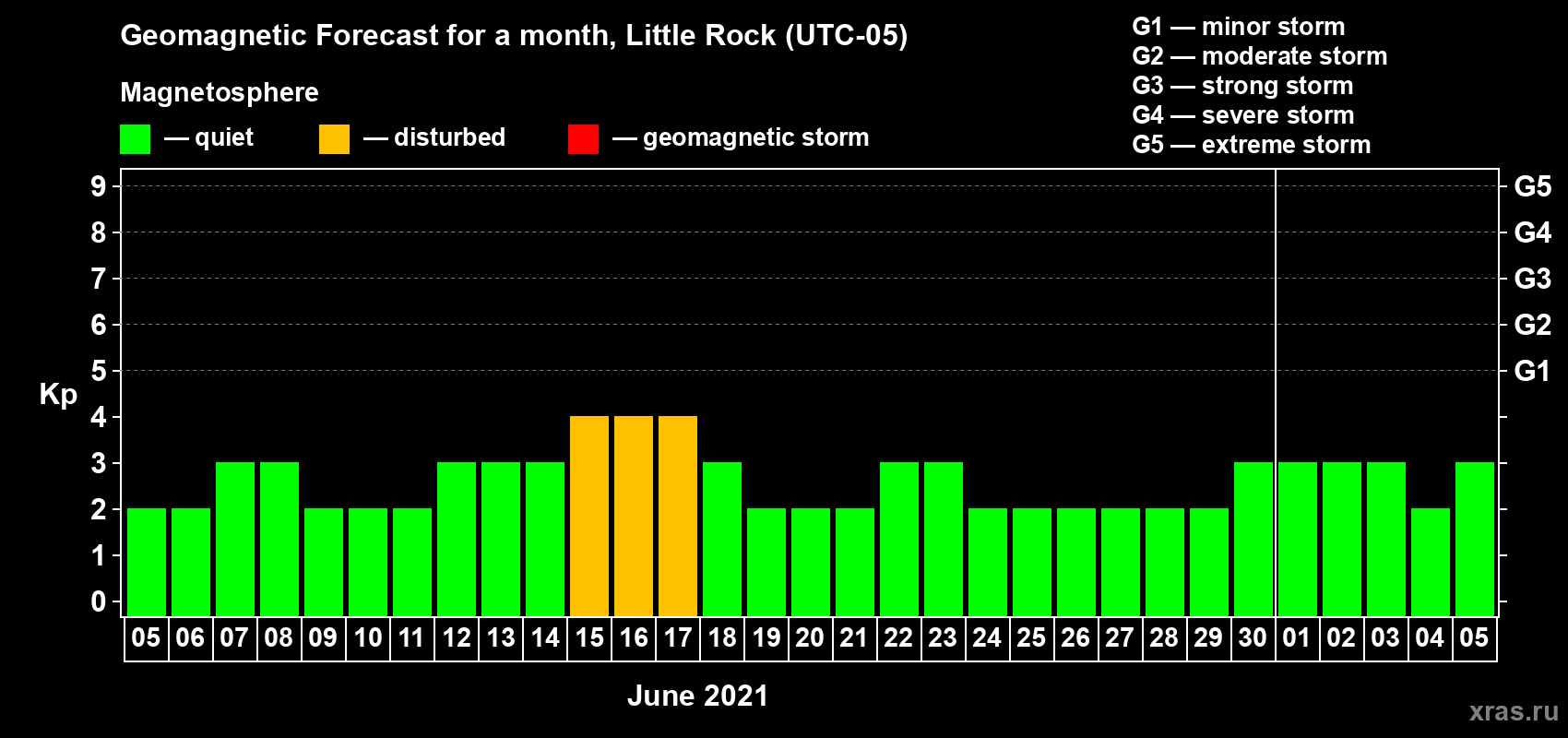Click the green bar for June 07

coord(235,539)
